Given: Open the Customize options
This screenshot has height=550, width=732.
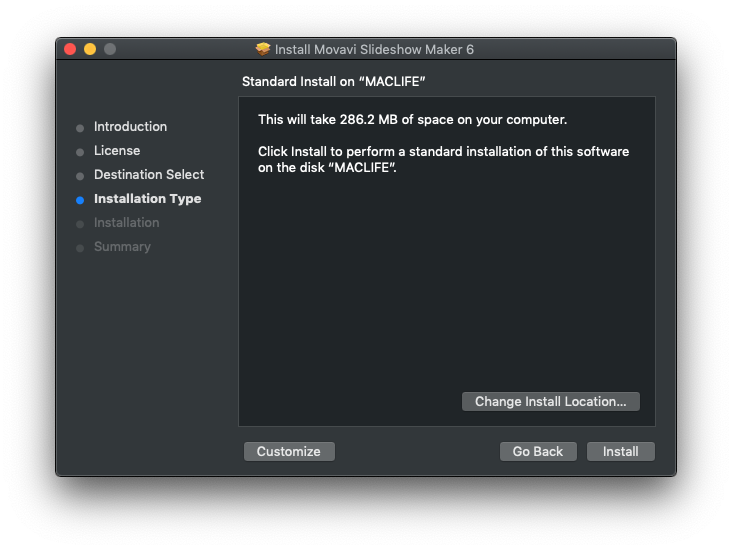Looking at the screenshot, I should (289, 452).
